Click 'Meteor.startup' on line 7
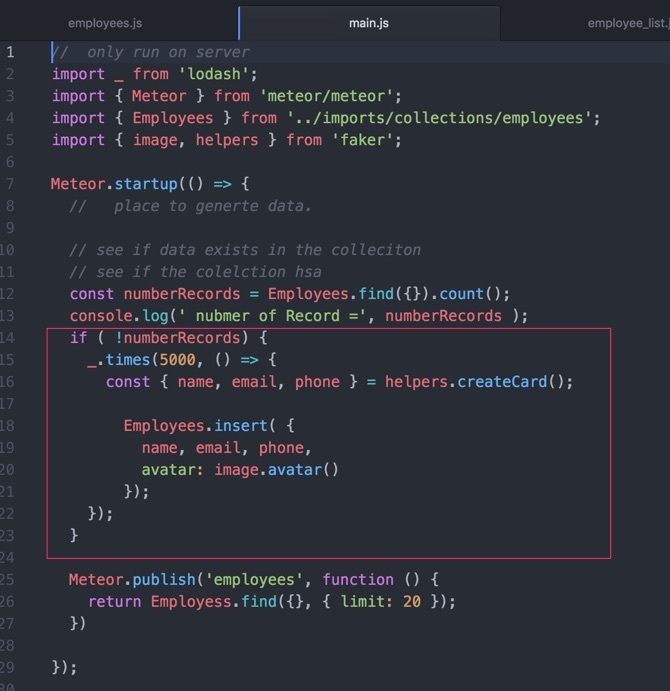The width and height of the screenshot is (670, 691). point(114,183)
